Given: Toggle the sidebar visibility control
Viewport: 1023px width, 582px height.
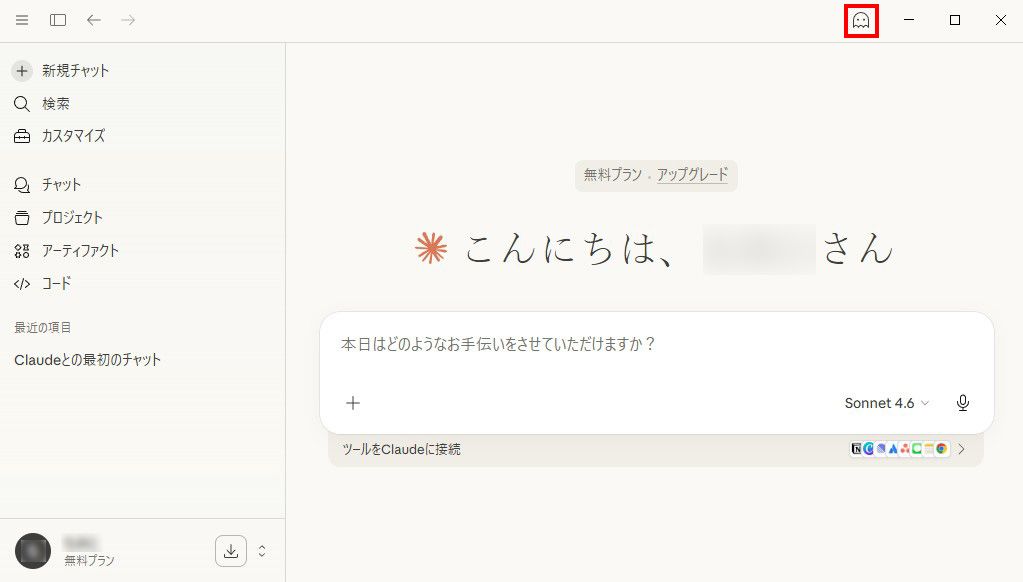Looking at the screenshot, I should click(x=58, y=19).
